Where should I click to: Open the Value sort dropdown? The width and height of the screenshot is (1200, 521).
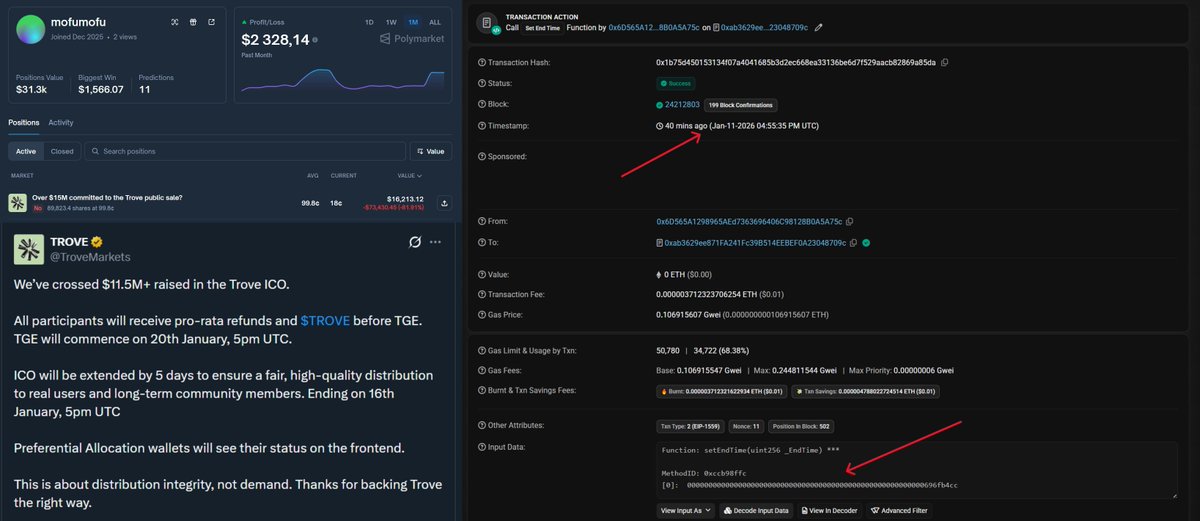431,151
